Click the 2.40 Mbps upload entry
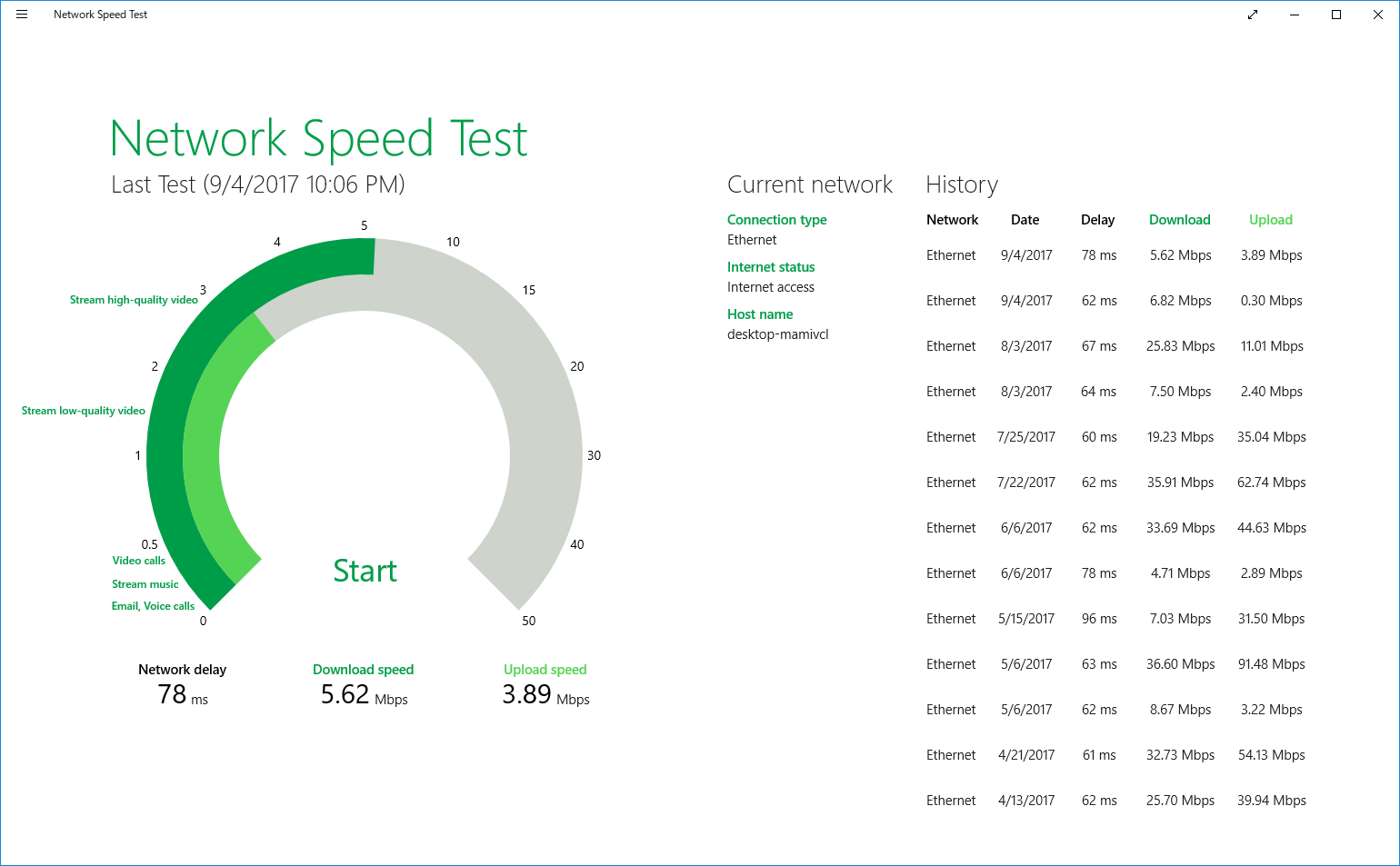 pos(1272,392)
